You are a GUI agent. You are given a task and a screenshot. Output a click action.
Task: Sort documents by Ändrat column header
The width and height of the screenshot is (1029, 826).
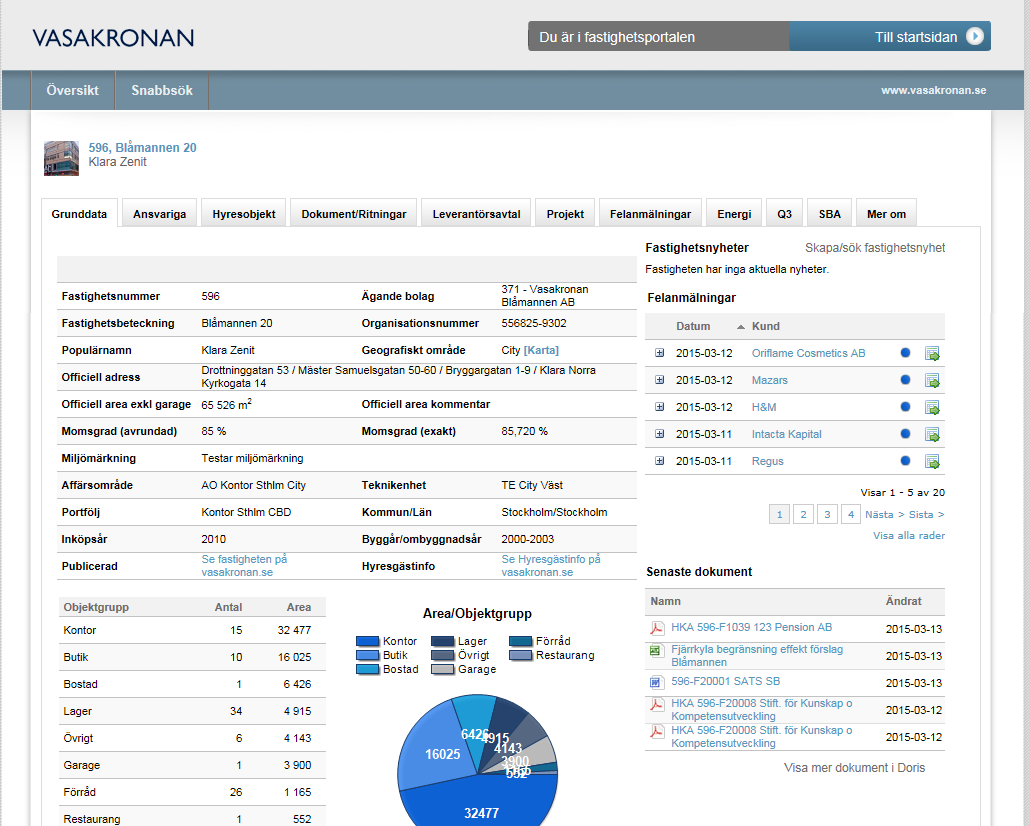tap(903, 601)
